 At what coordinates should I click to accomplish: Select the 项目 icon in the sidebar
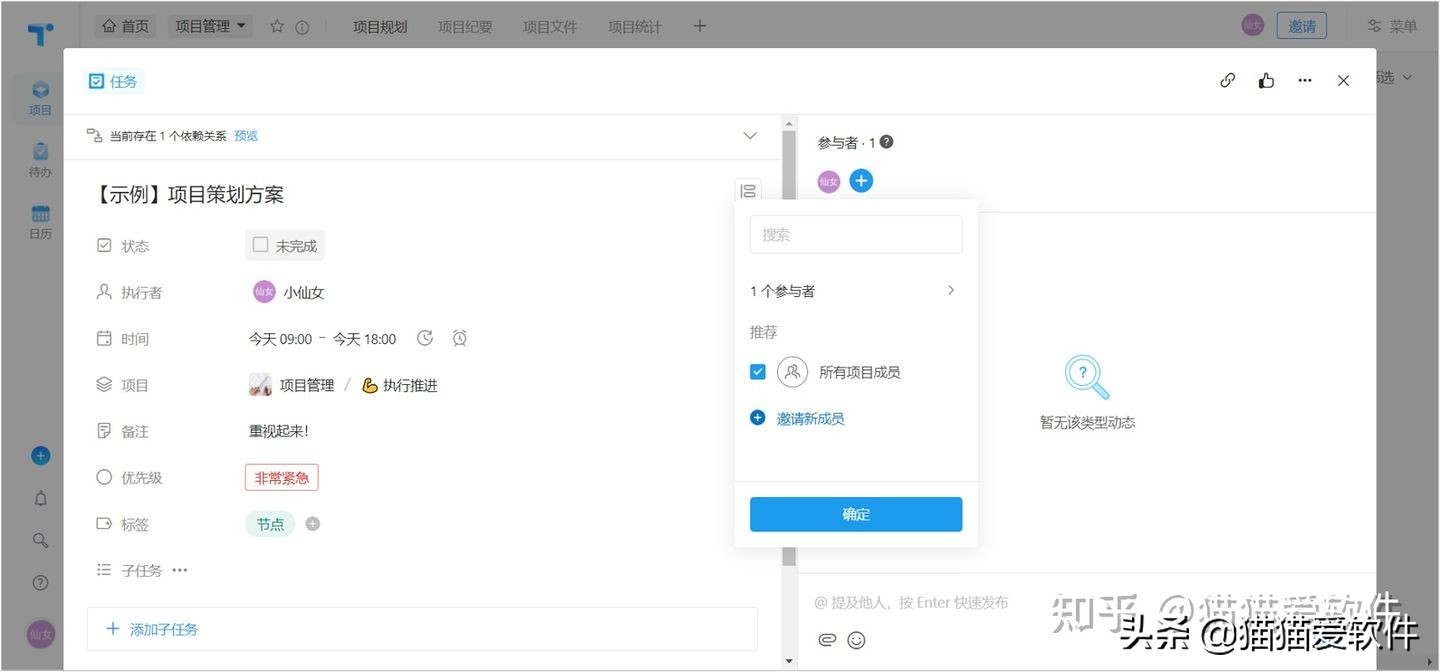pos(40,96)
